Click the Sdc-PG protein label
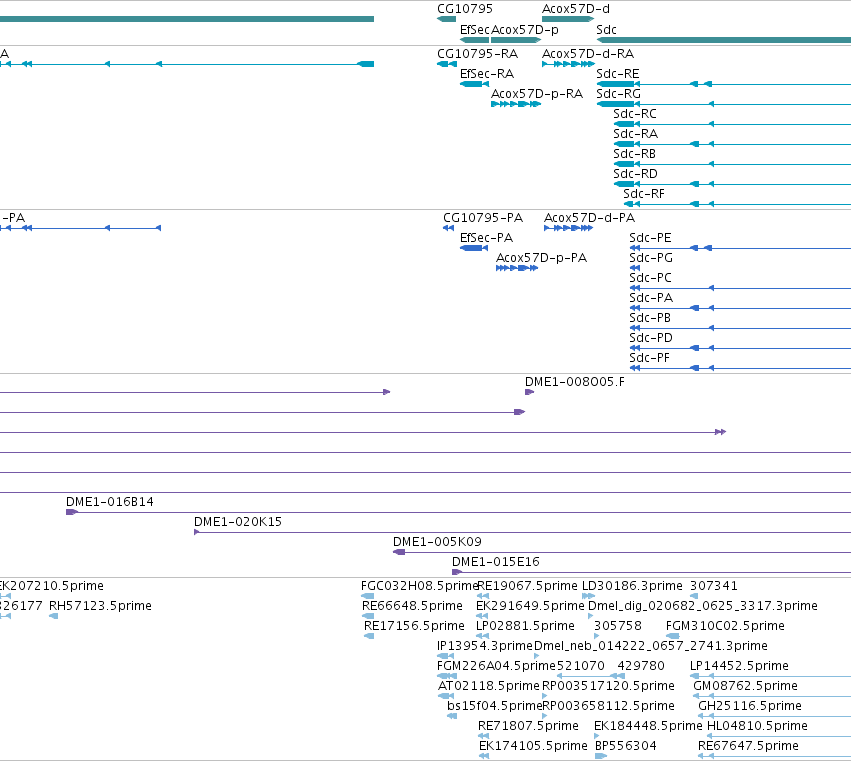This screenshot has height=761, width=851. pos(651,258)
